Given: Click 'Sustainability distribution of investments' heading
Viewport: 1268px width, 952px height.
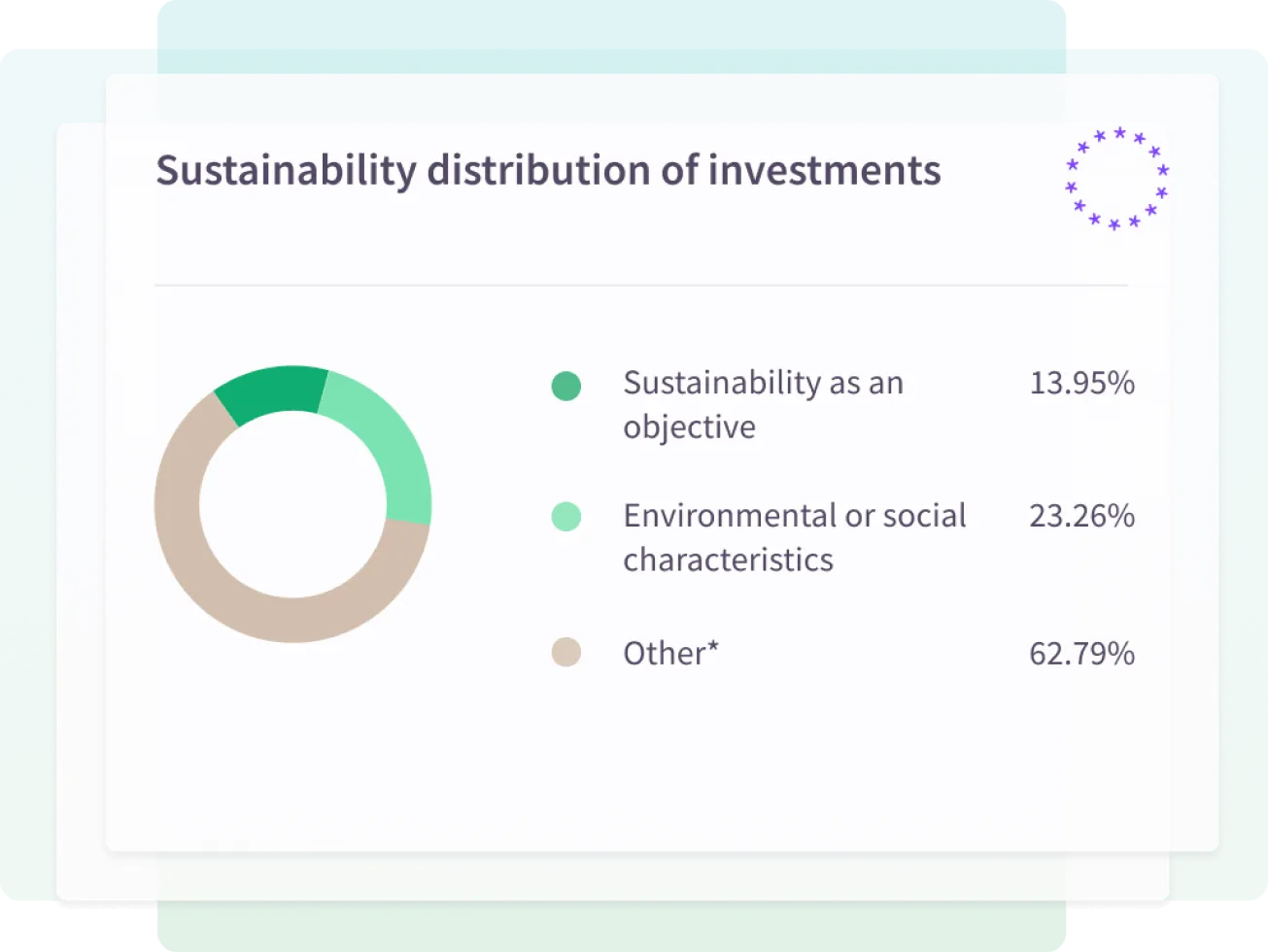Looking at the screenshot, I should (x=549, y=171).
